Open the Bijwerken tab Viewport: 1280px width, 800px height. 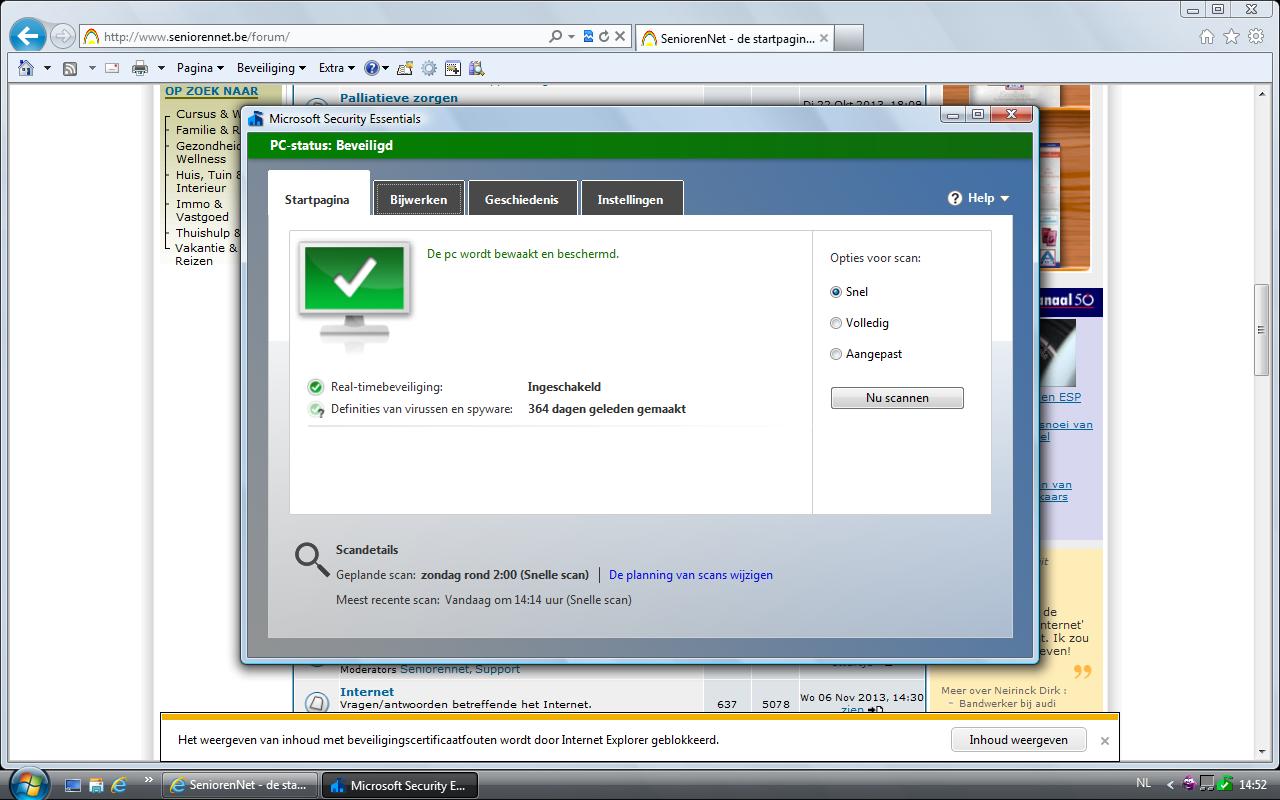click(x=419, y=199)
